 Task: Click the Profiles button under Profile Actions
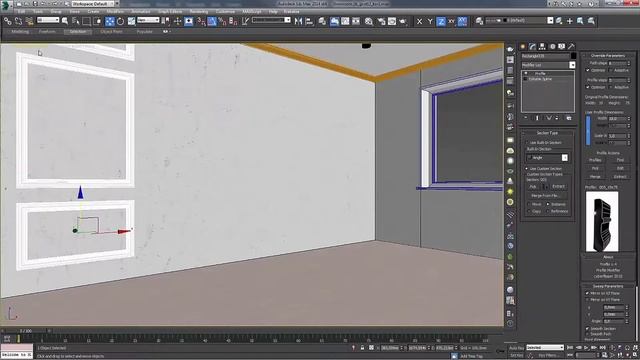coord(595,160)
